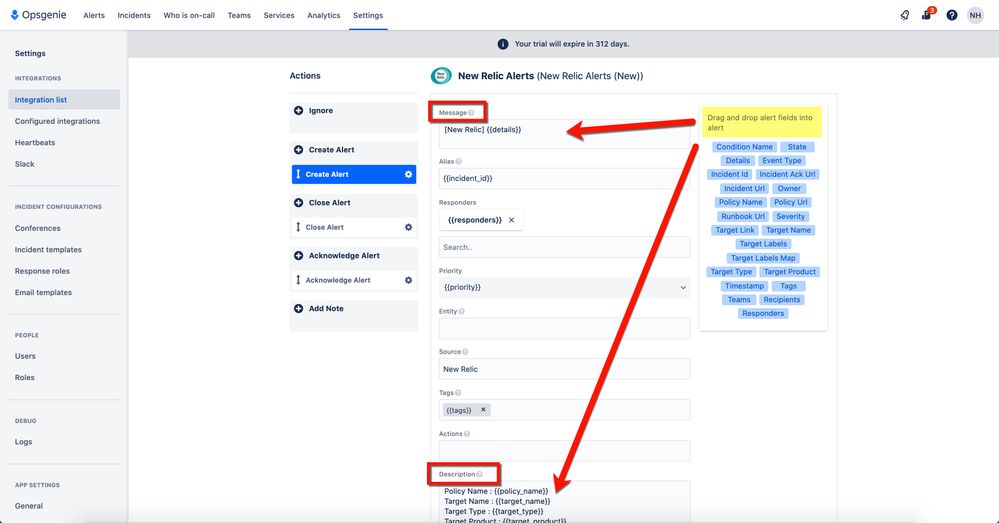Click the help icon beside Description label
Viewport: 999px width, 523px height.
[479, 475]
